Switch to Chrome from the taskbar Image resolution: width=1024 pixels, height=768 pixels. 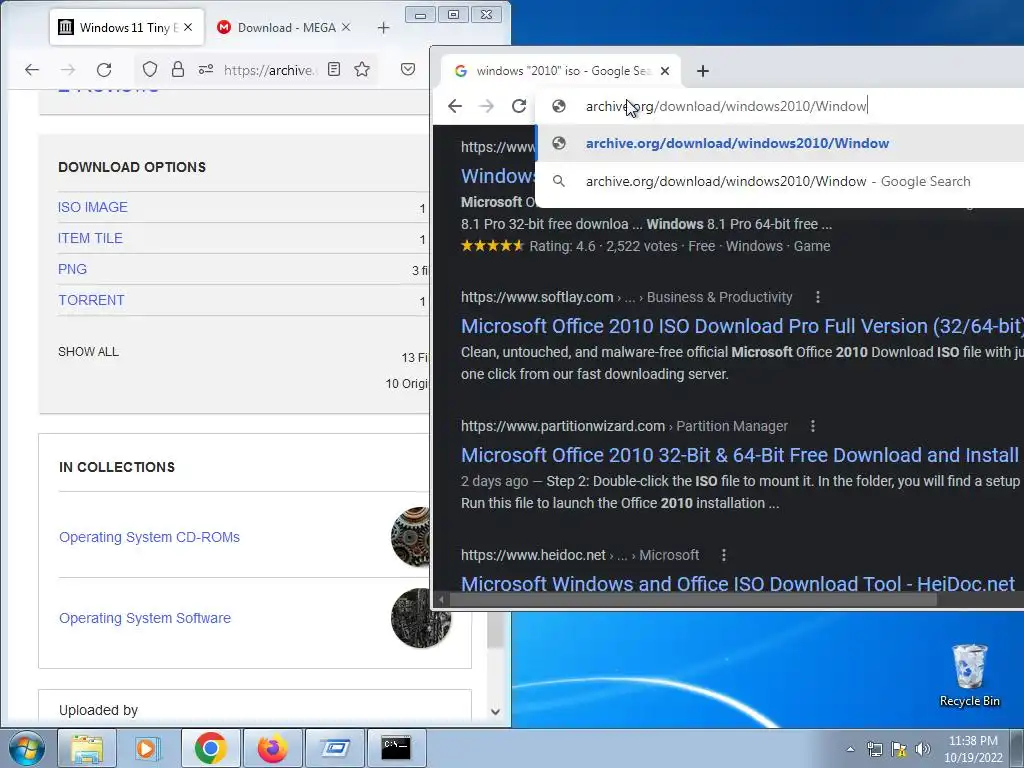pos(210,748)
